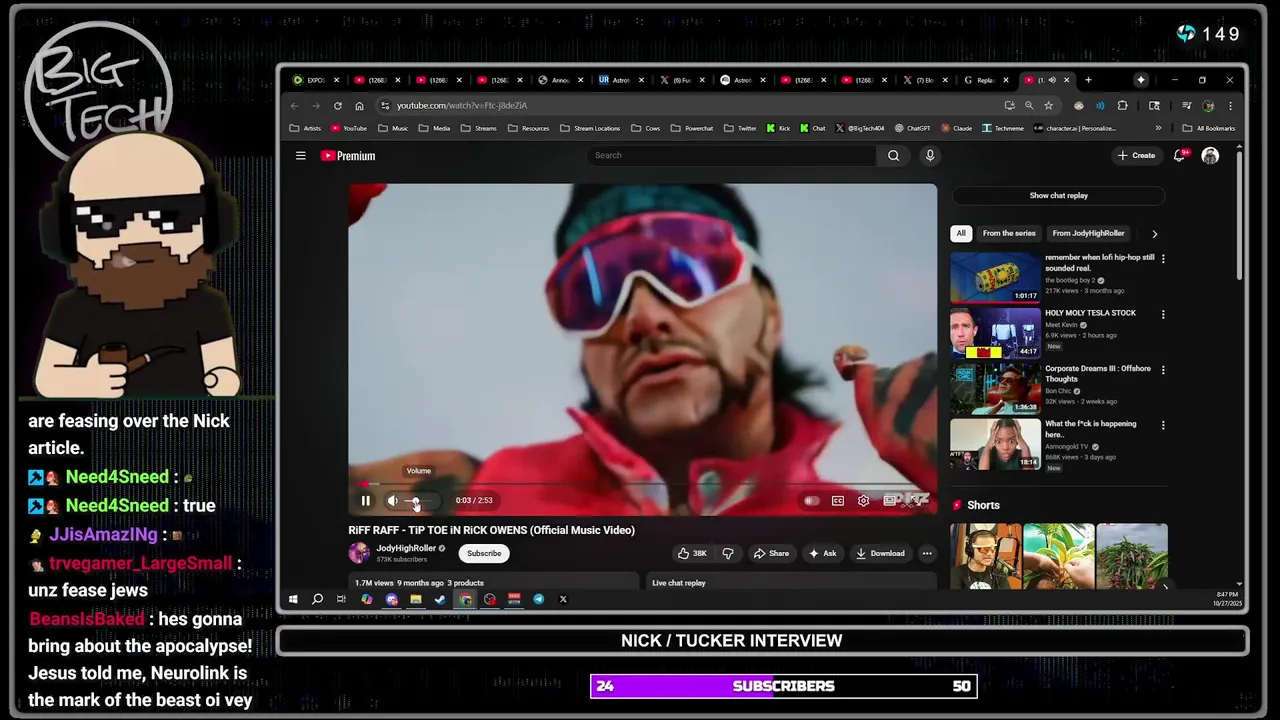Open the lofi hip-hop video thumbnail
This screenshot has height=720, width=1280.
(x=995, y=277)
